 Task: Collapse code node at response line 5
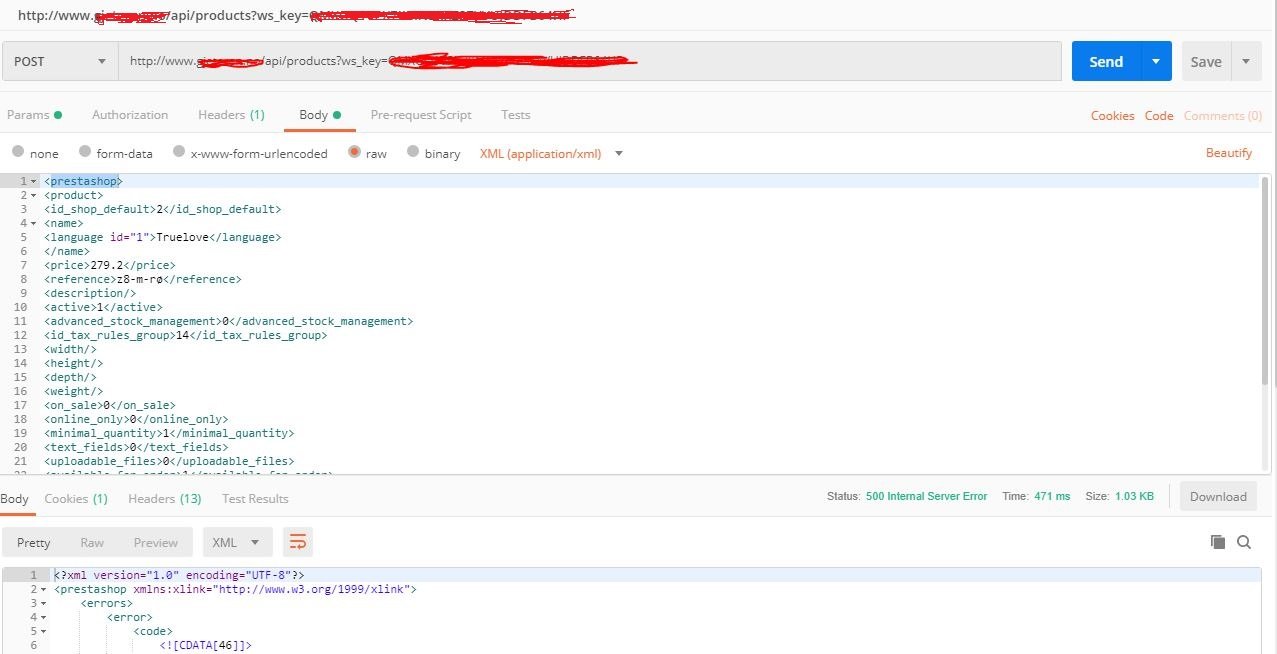(44, 631)
